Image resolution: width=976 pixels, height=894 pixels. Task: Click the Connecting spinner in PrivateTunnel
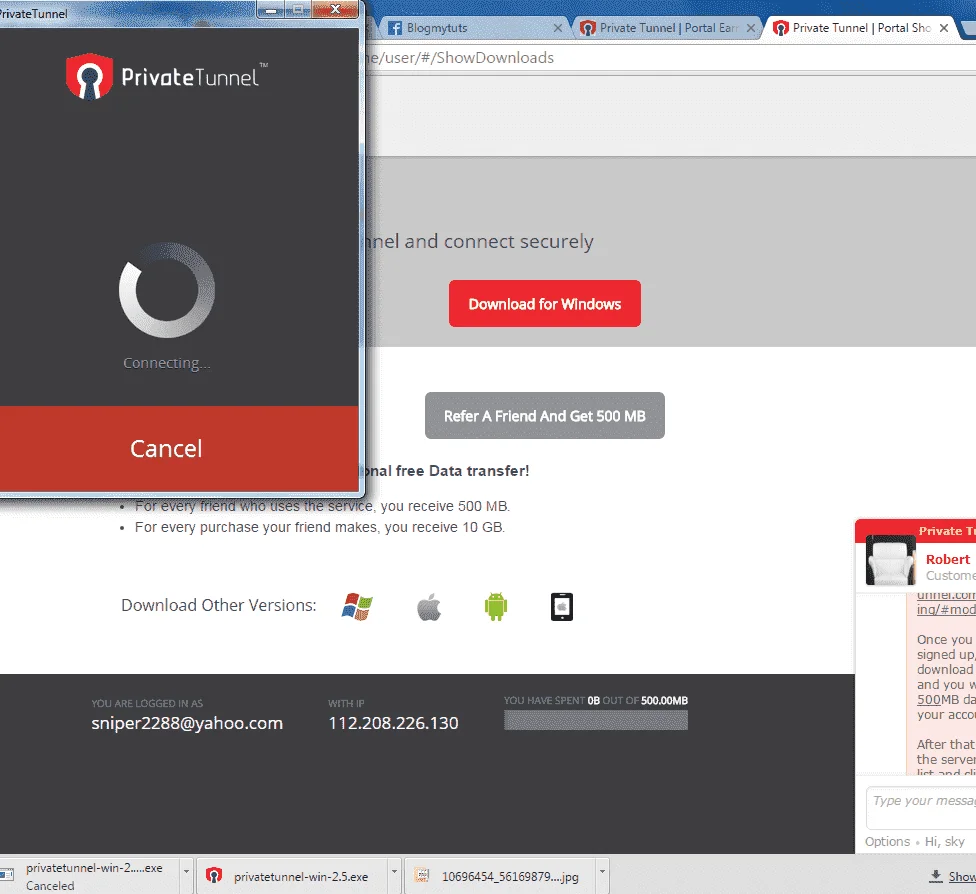click(167, 290)
